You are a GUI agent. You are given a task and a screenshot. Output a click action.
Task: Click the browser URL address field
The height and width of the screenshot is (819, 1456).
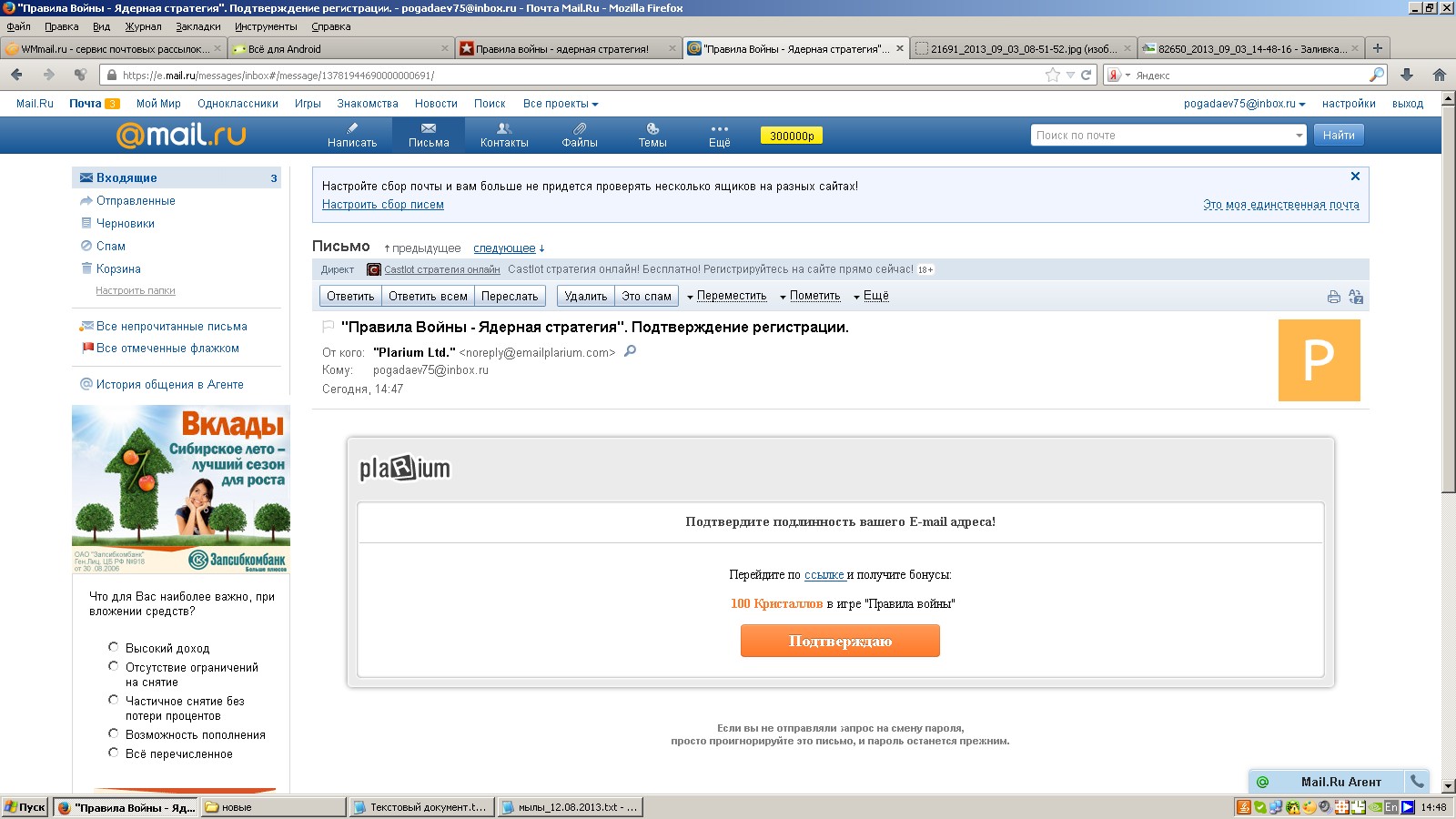tap(582, 75)
